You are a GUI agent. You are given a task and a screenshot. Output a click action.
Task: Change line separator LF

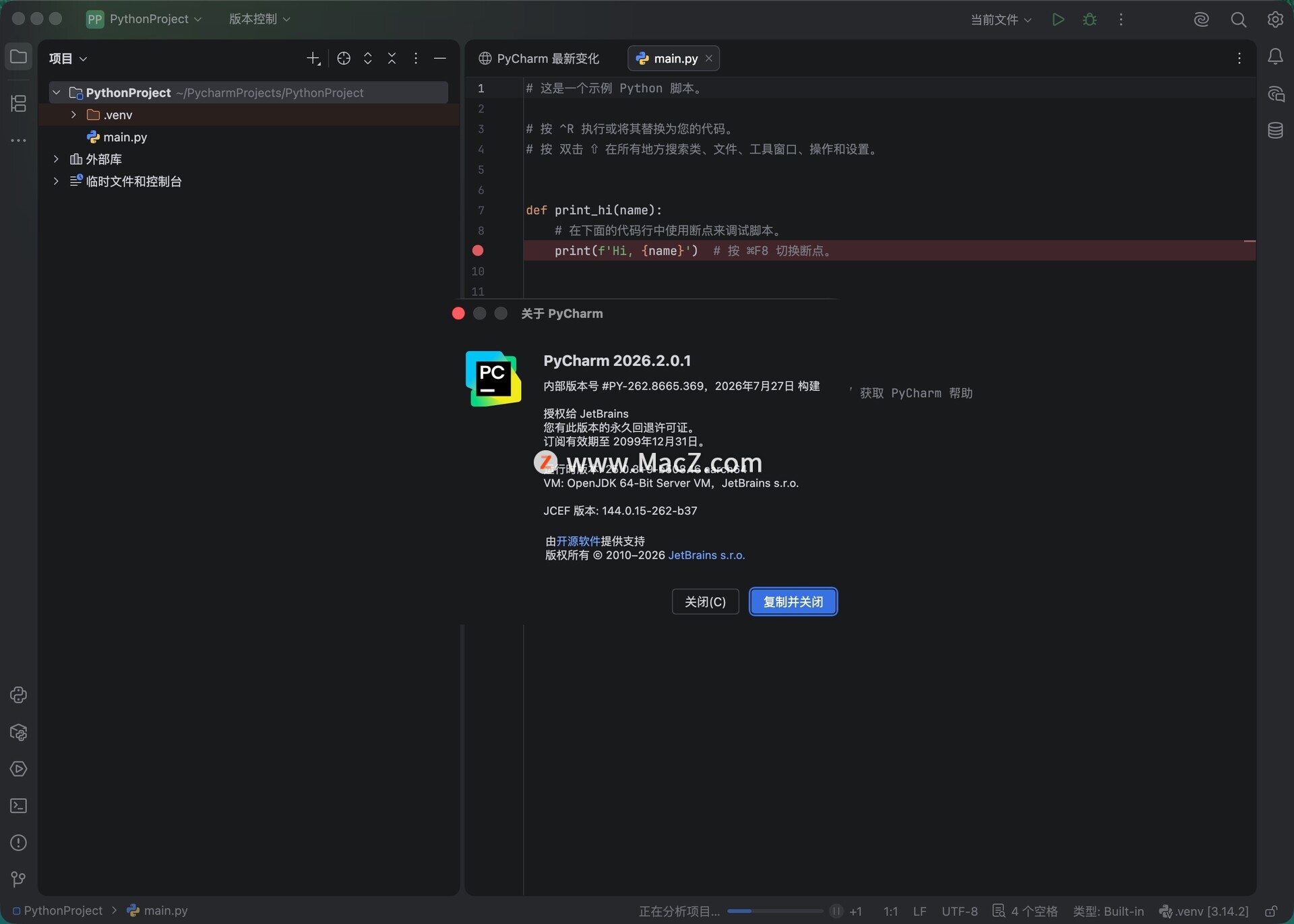pyautogui.click(x=919, y=911)
